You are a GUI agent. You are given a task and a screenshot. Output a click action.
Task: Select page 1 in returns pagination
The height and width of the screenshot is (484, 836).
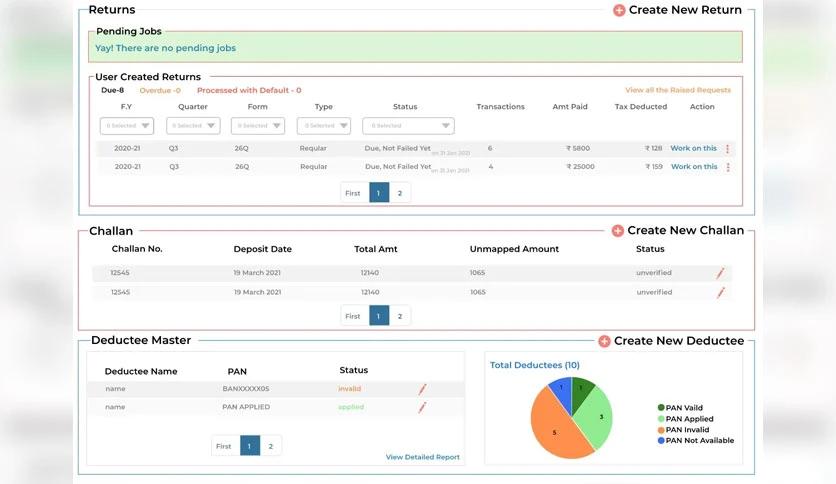(379, 193)
